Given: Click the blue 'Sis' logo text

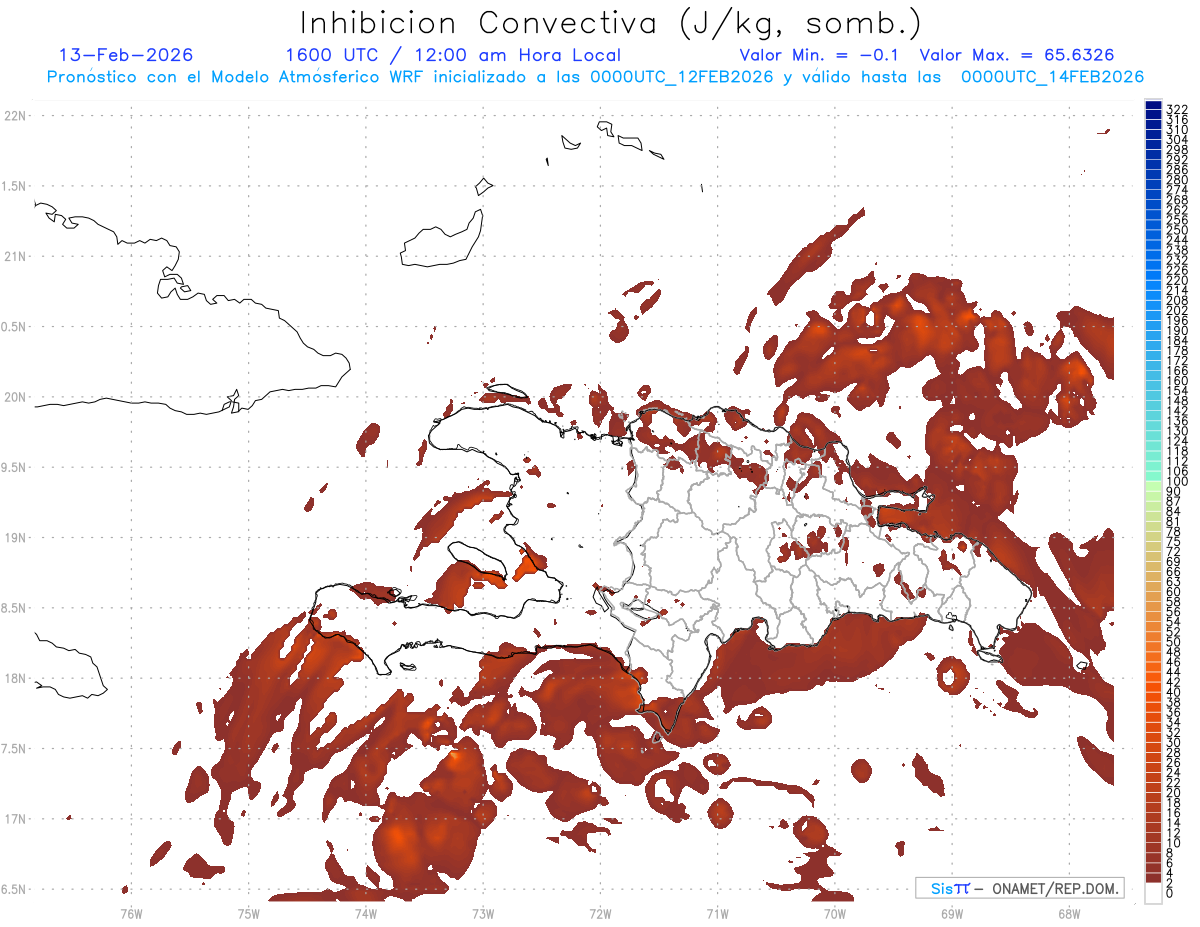Looking at the screenshot, I should click(x=943, y=888).
